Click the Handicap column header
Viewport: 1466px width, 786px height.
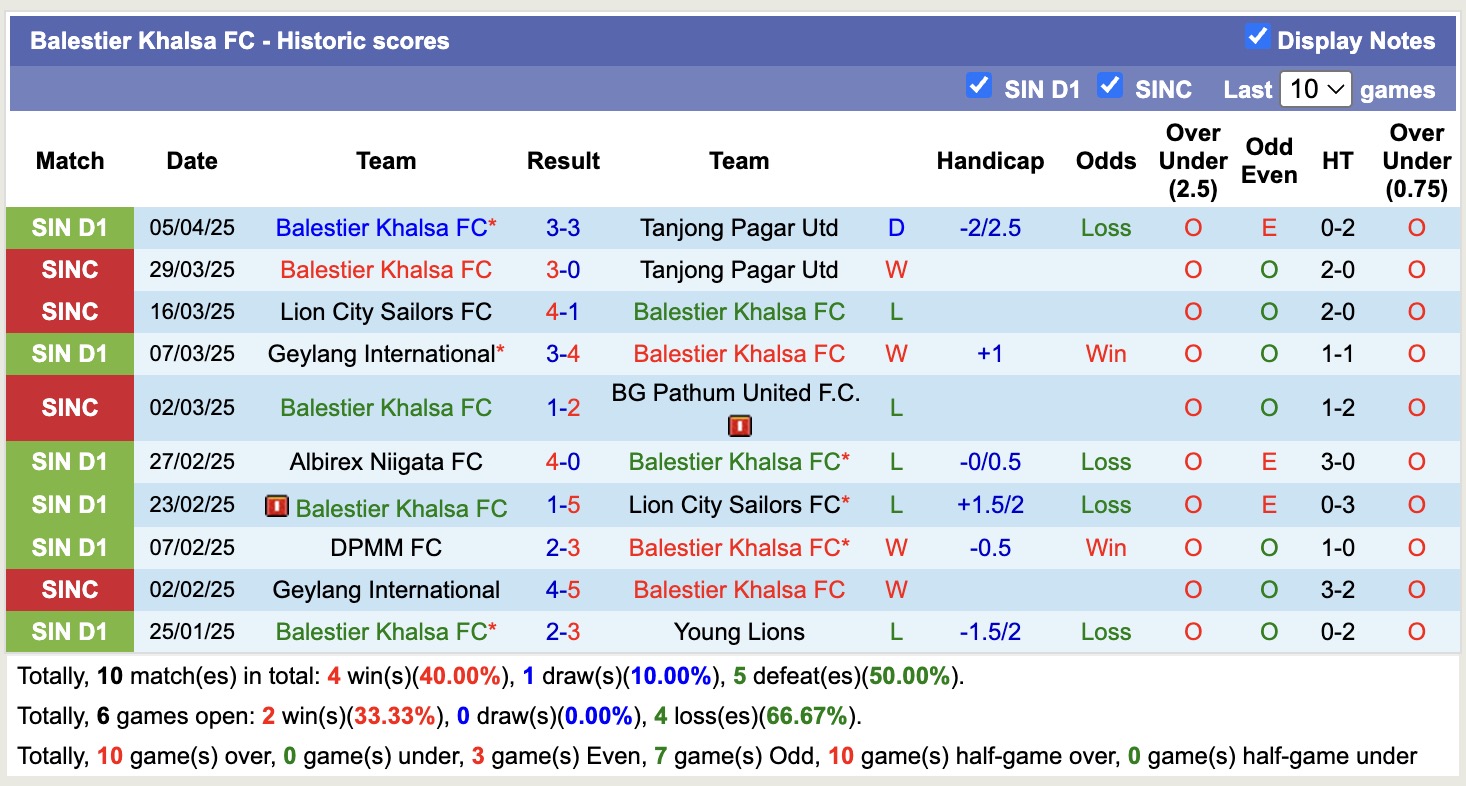989,160
